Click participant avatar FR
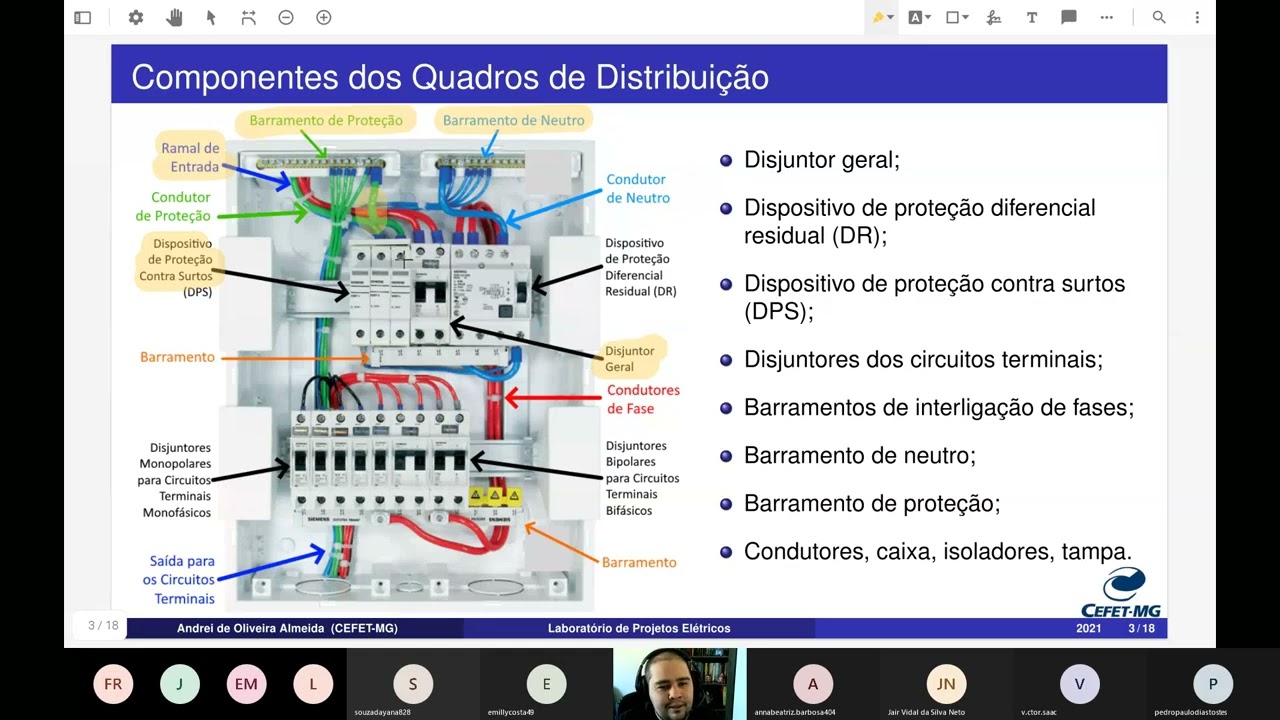Screen dimensions: 1280x720 tap(113, 684)
